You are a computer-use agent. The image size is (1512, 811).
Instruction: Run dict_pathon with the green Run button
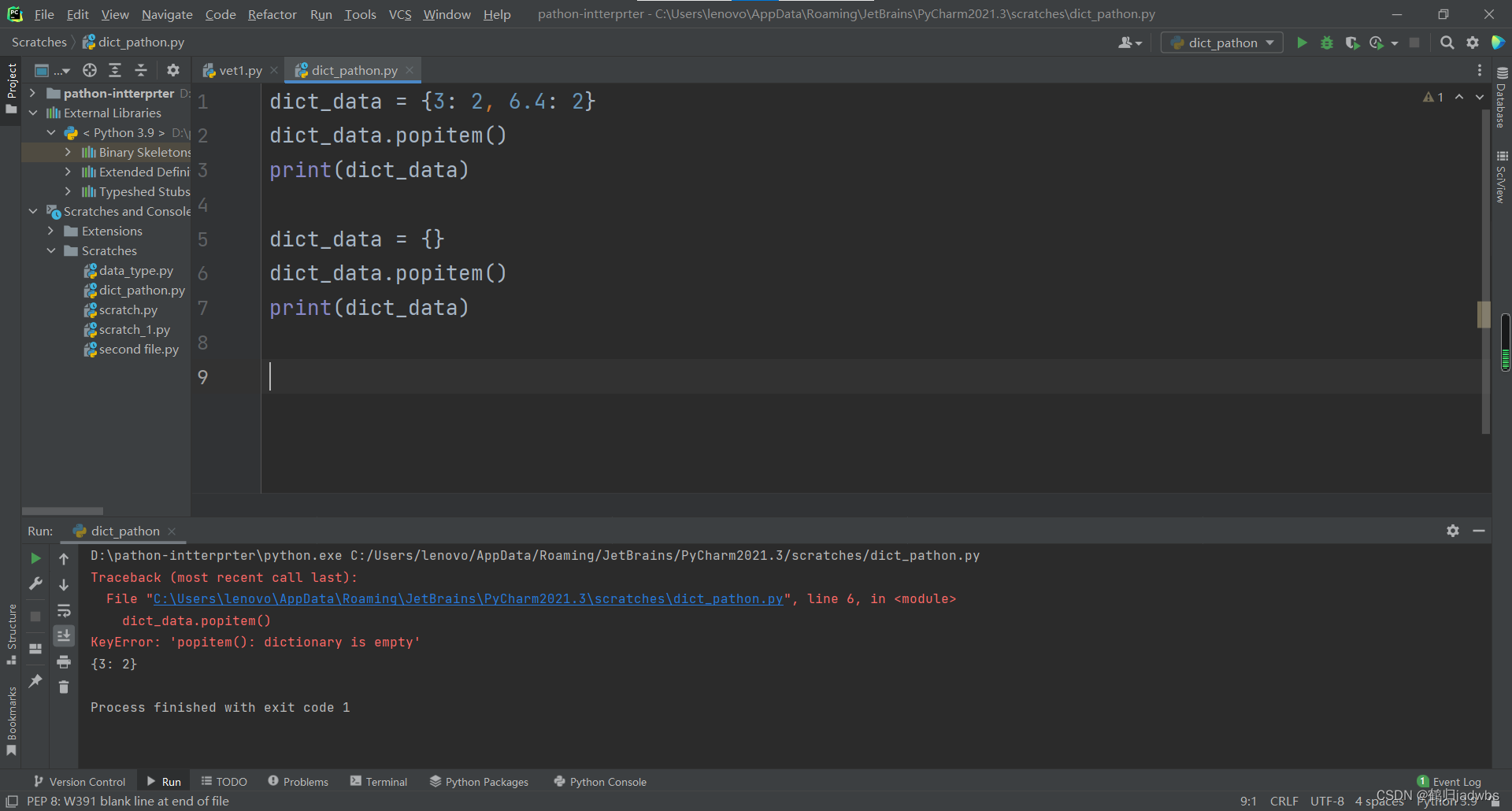tap(1302, 43)
